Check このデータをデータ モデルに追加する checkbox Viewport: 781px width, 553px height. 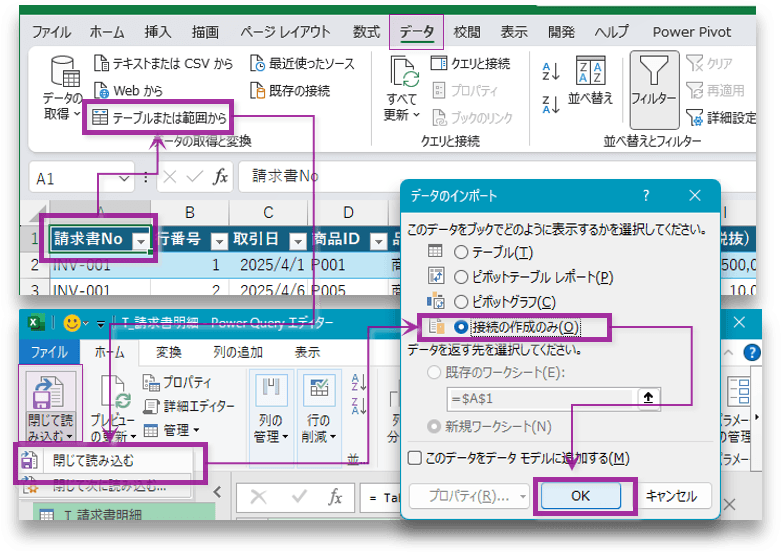pyautogui.click(x=414, y=458)
